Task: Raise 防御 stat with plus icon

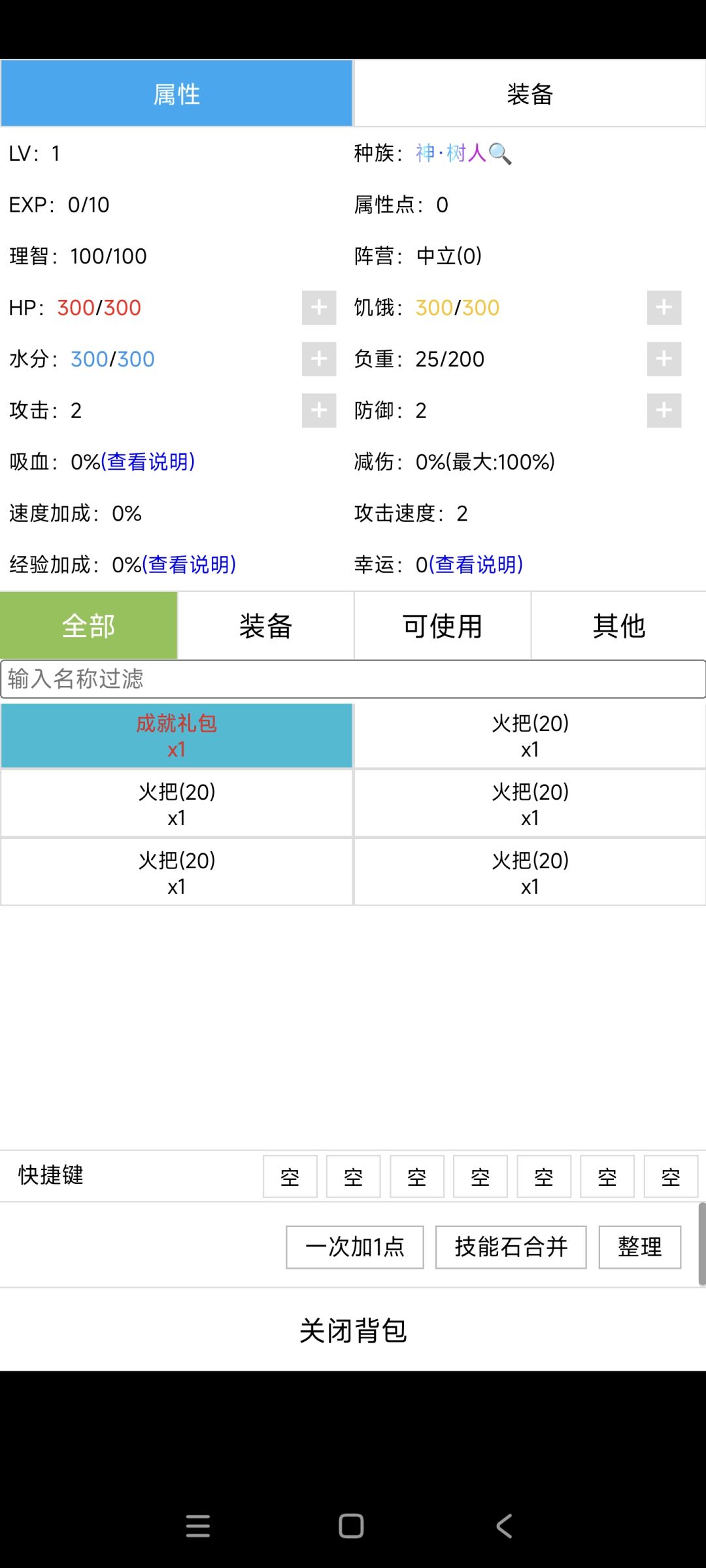Action: [664, 410]
